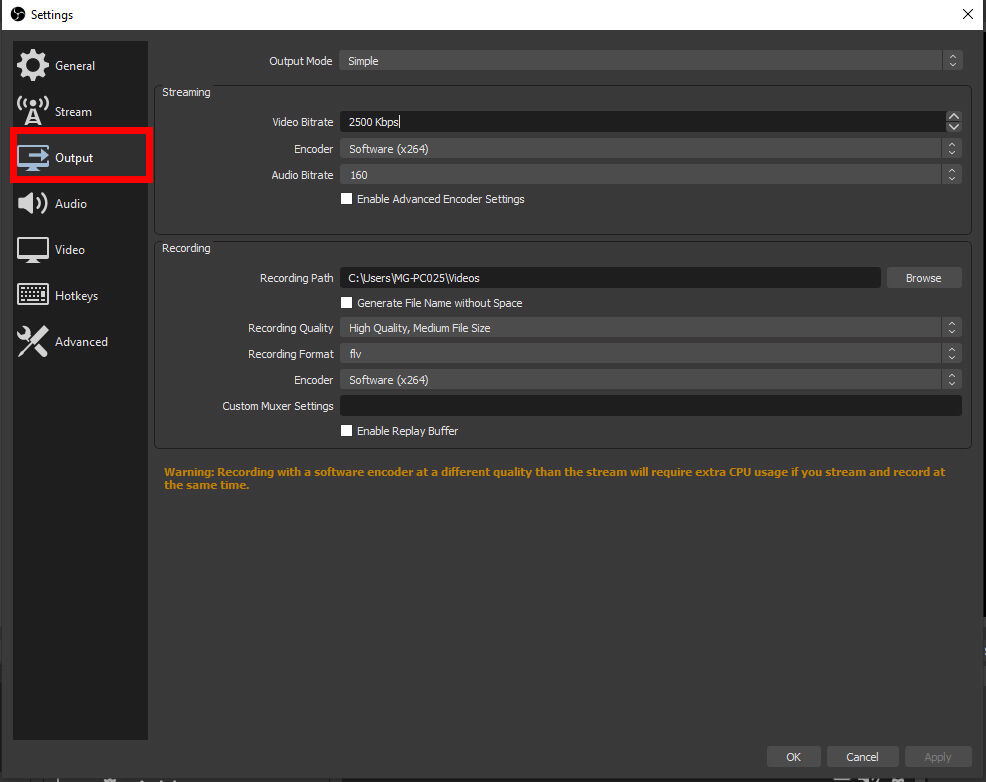Open the Audio Bitrate dropdown
This screenshot has height=782, width=986.
click(x=650, y=175)
